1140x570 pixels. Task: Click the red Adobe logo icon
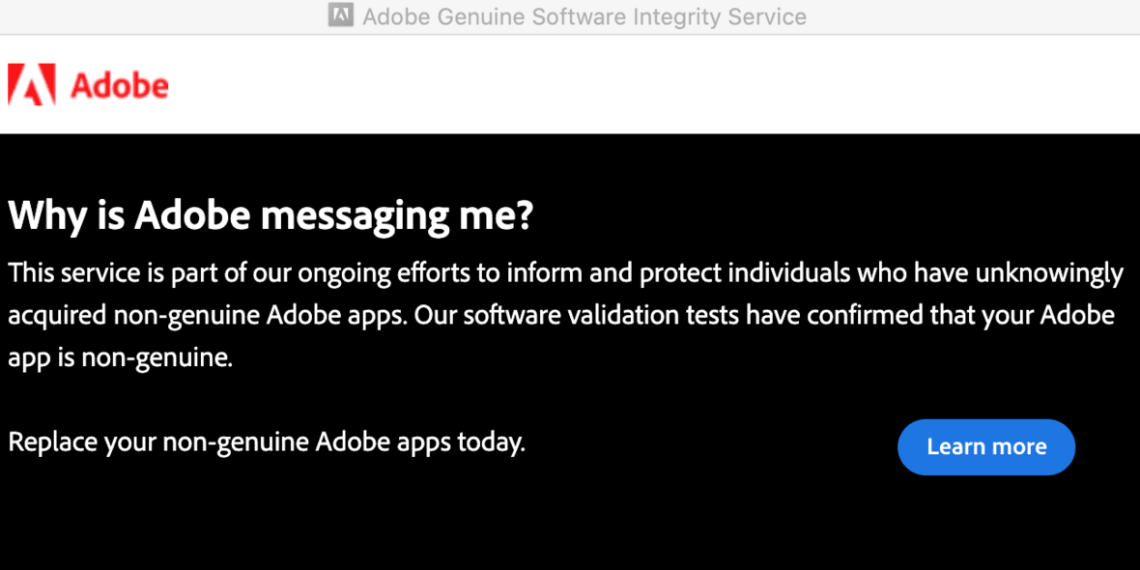pyautogui.click(x=31, y=85)
